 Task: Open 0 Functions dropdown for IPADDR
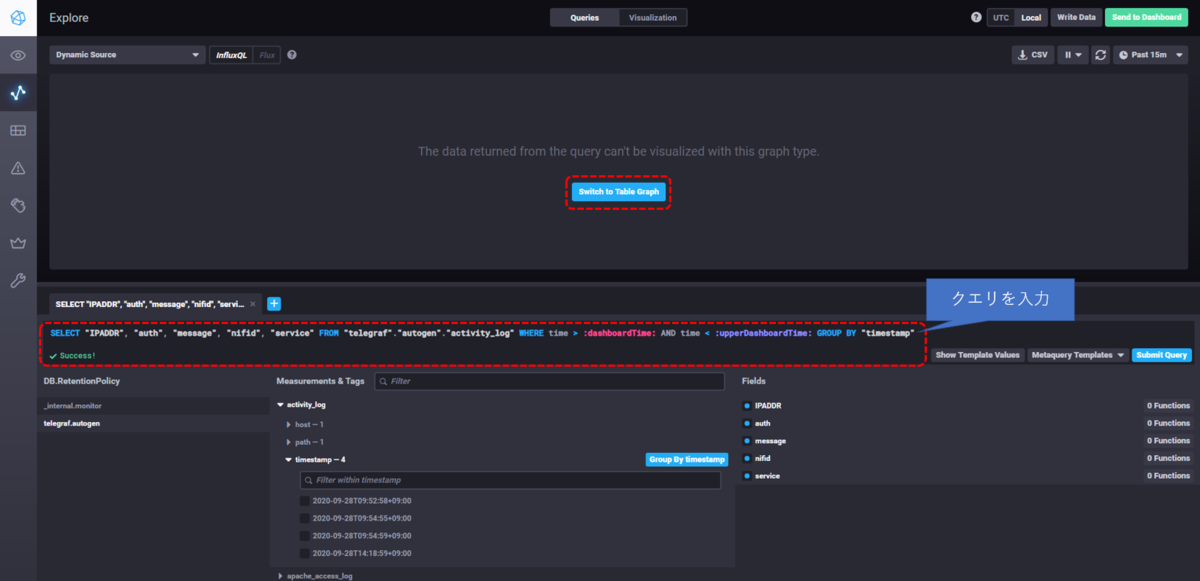point(1168,405)
